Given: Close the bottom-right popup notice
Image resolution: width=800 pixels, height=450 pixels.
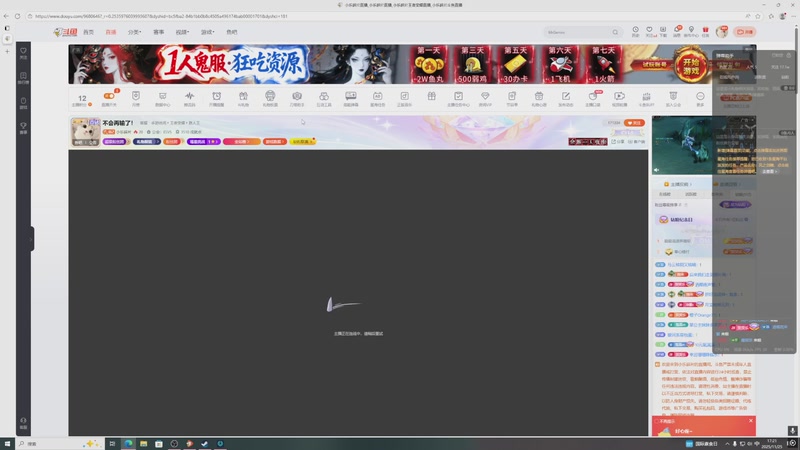Looking at the screenshot, I should tap(751, 420).
